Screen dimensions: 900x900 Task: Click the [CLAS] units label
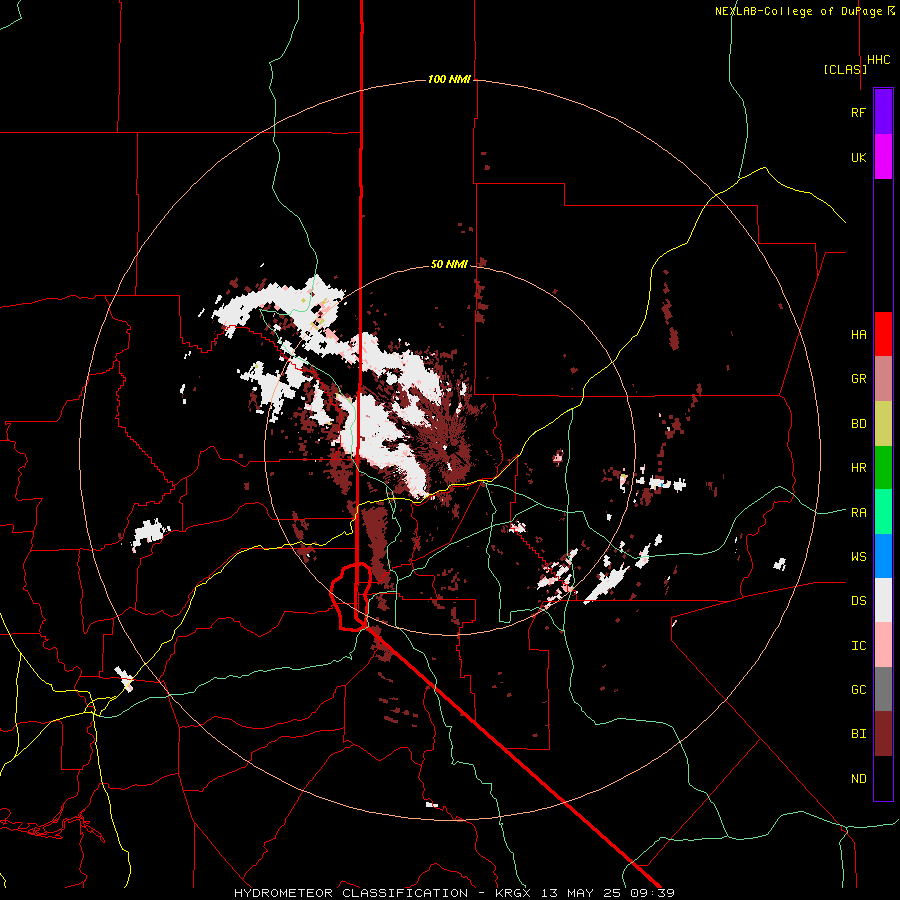coord(845,69)
